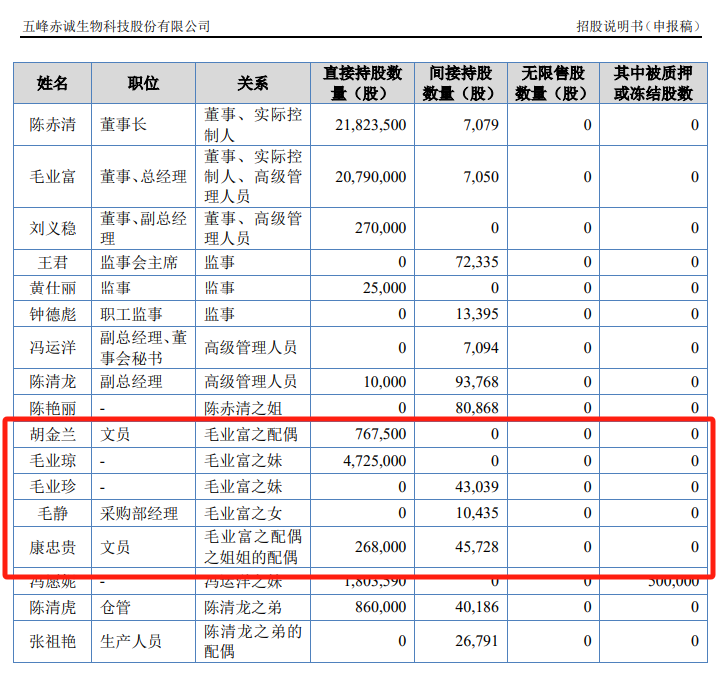This screenshot has height=688, width=726.
Task: Select the 关系 column header
Action: pyautogui.click(x=253, y=83)
